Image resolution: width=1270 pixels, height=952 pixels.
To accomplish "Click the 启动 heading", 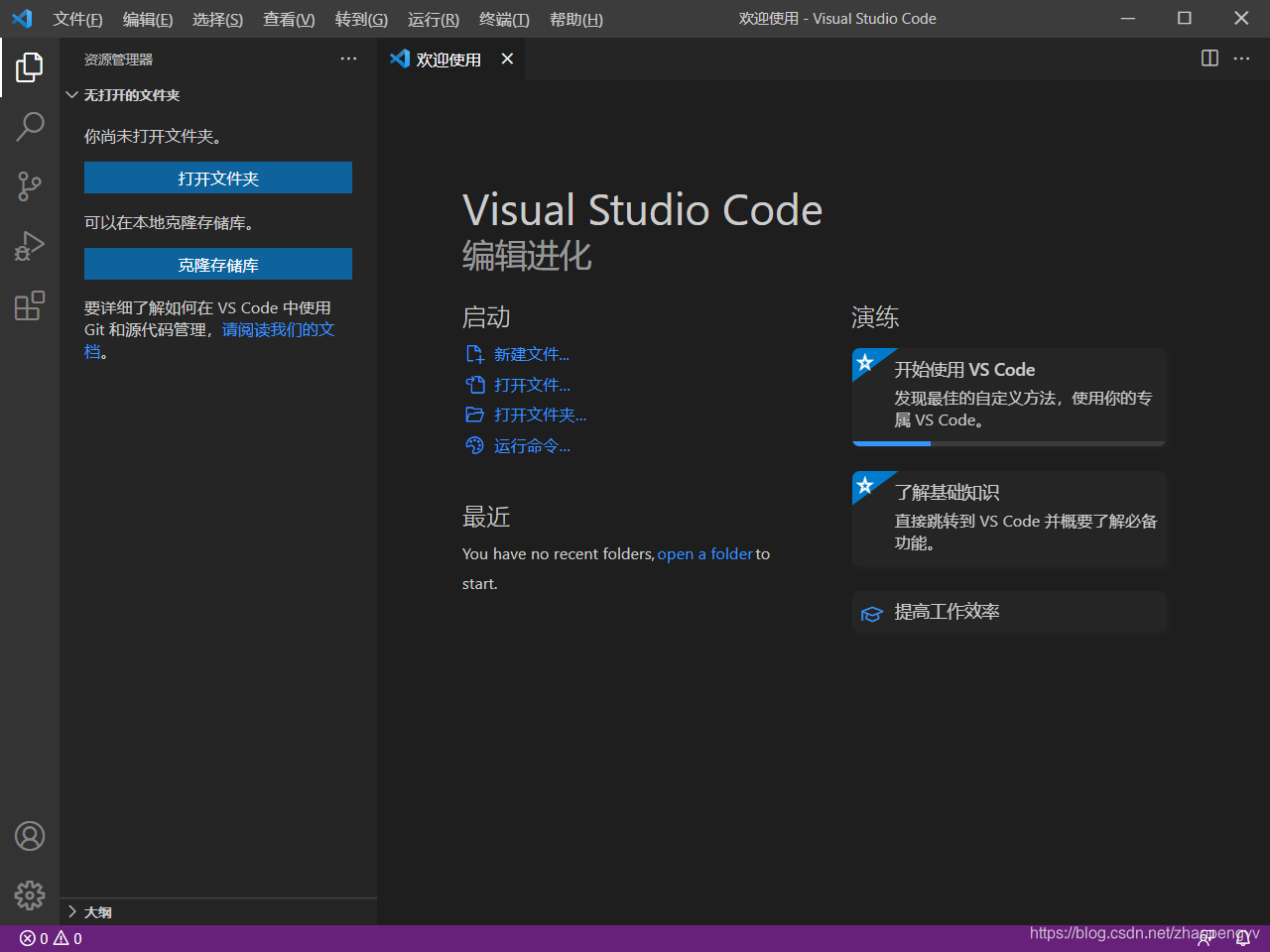I will tap(486, 317).
